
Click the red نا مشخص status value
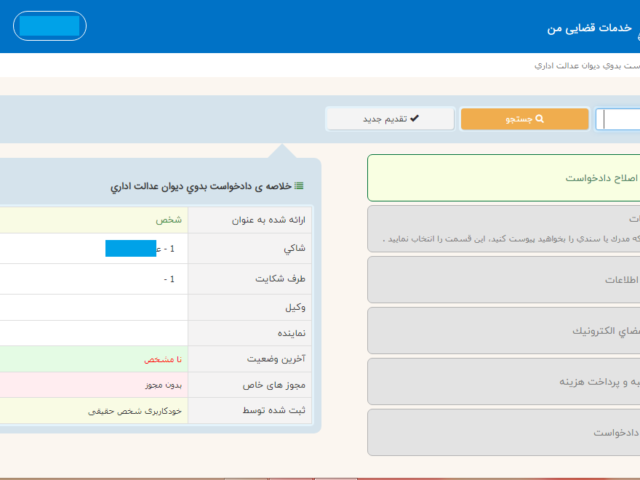161,357
